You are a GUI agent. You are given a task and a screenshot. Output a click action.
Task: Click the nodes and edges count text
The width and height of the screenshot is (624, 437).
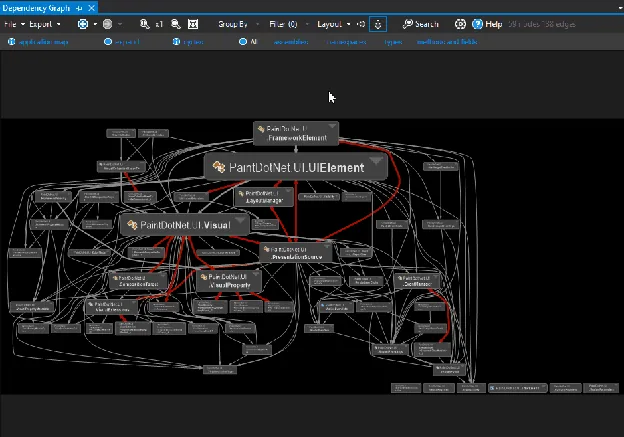(542, 24)
